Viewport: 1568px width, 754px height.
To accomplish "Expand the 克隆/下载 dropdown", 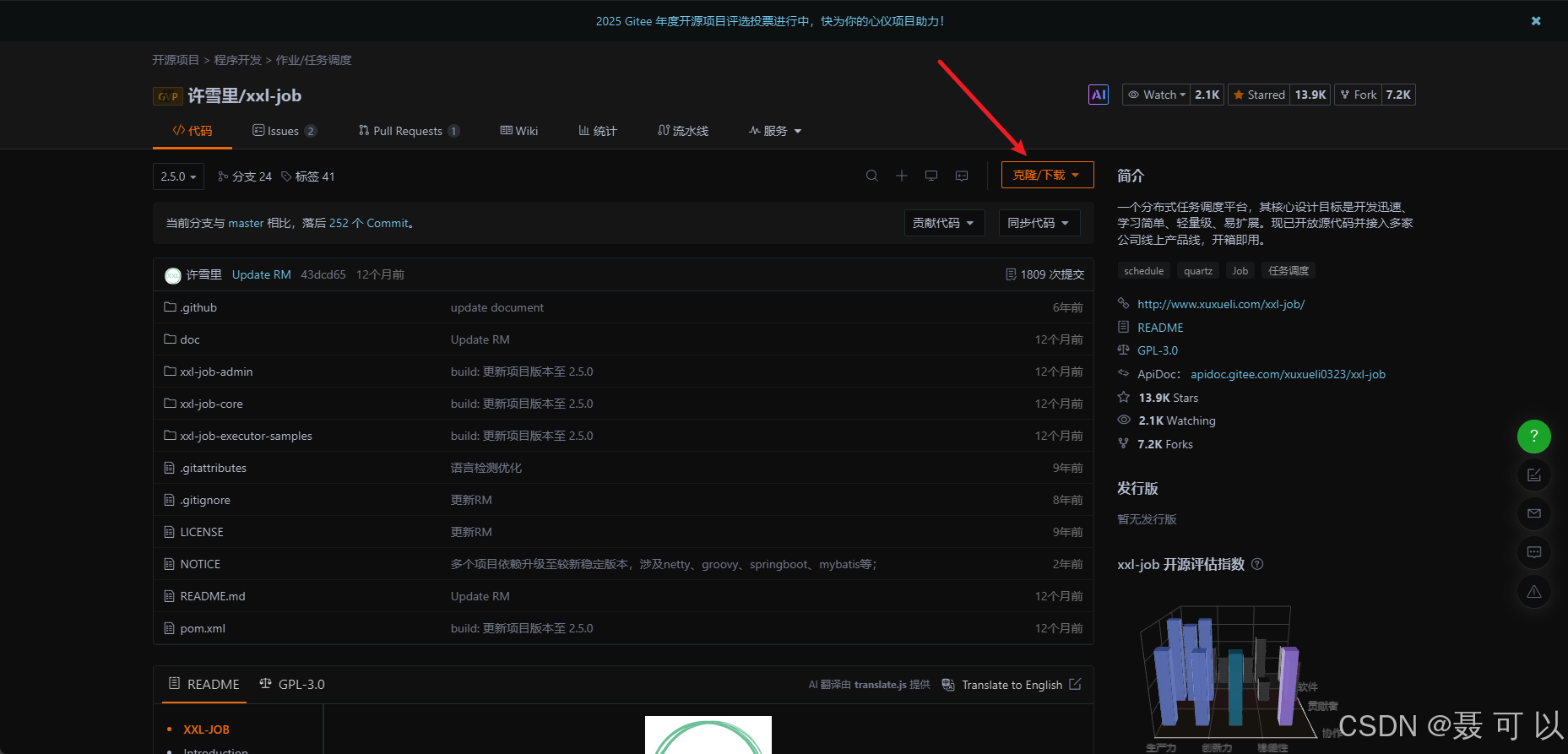I will 1047,175.
